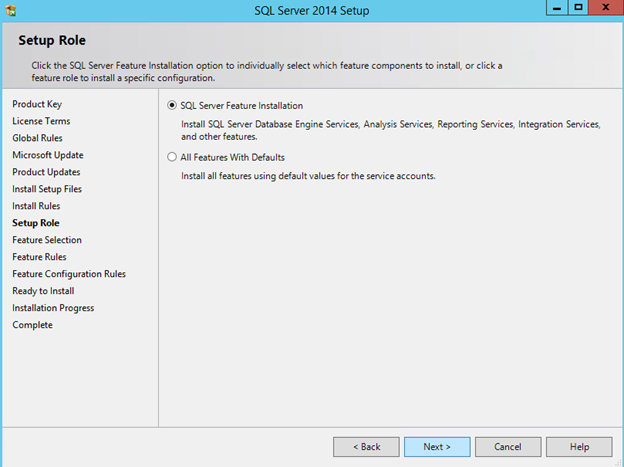
Task: Open Help for setup
Action: 579,447
